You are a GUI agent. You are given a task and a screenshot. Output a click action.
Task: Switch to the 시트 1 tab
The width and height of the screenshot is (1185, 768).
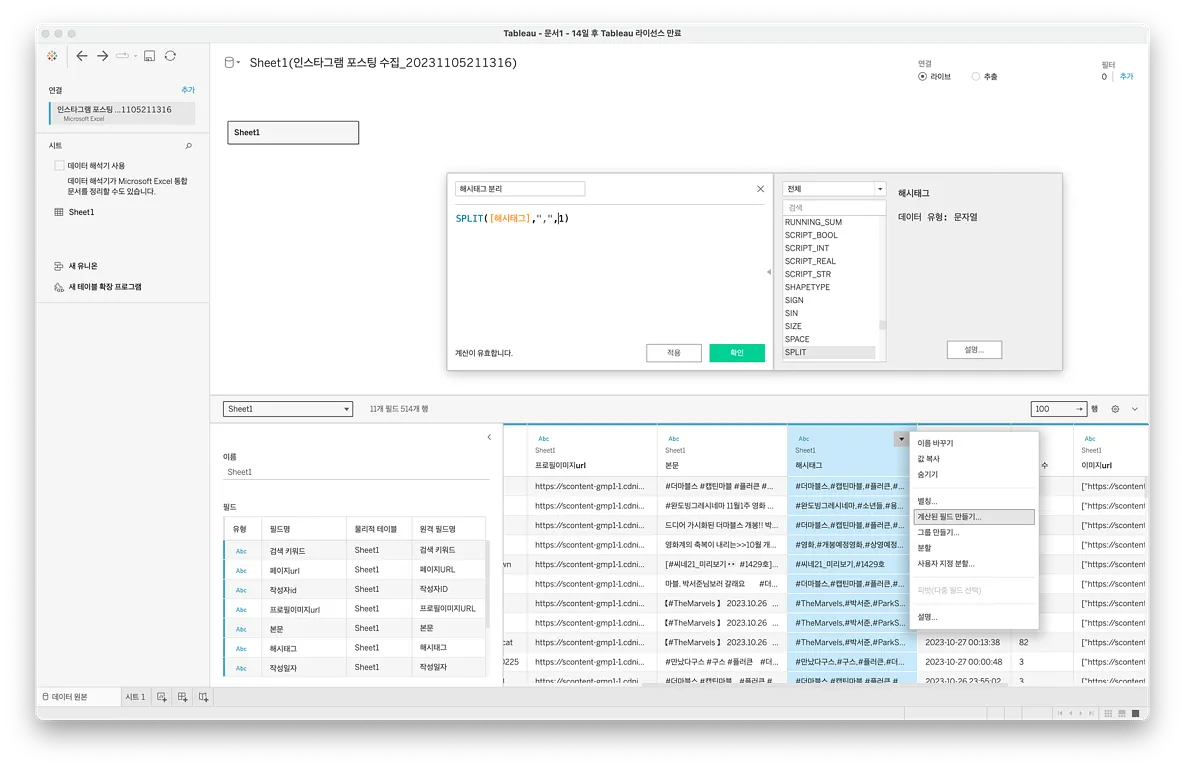click(x=135, y=697)
